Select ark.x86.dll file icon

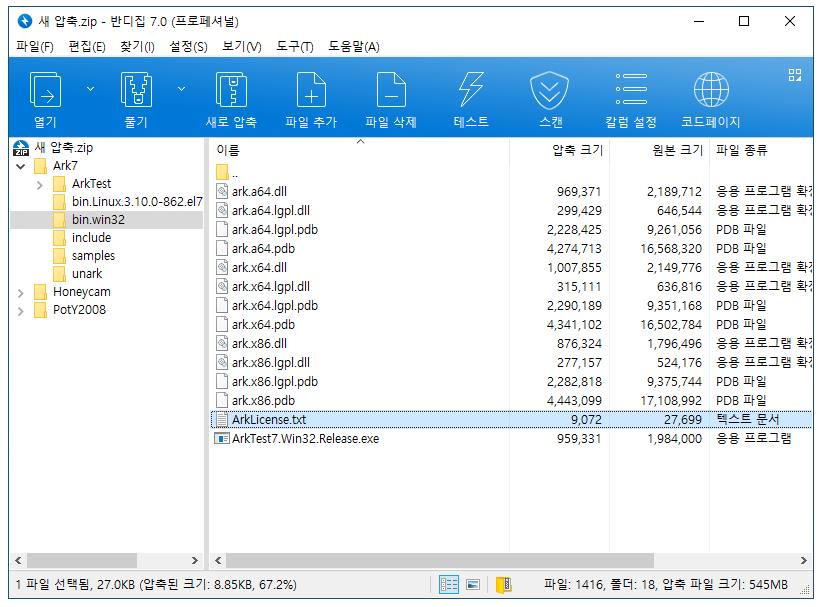[x=222, y=343]
